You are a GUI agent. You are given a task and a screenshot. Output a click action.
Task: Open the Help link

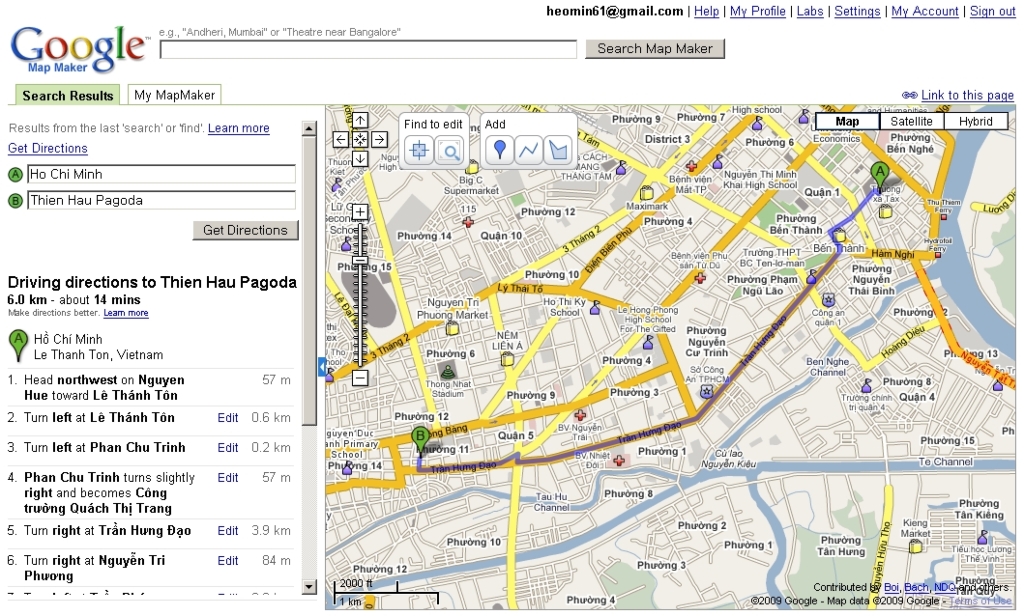pos(706,11)
